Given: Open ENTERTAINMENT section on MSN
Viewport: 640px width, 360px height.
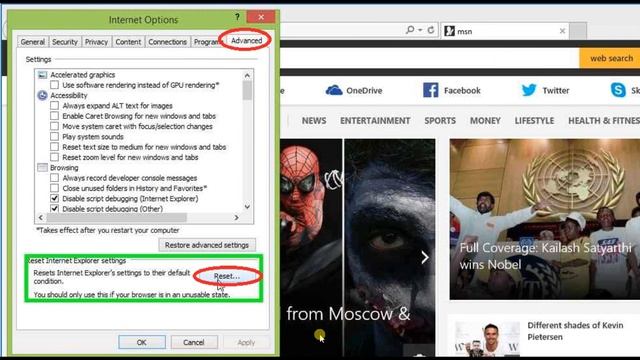Looking at the screenshot, I should pos(375,121).
